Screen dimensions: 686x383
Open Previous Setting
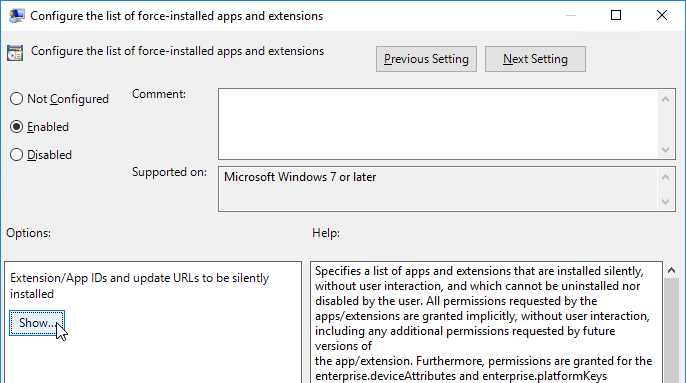coord(426,59)
